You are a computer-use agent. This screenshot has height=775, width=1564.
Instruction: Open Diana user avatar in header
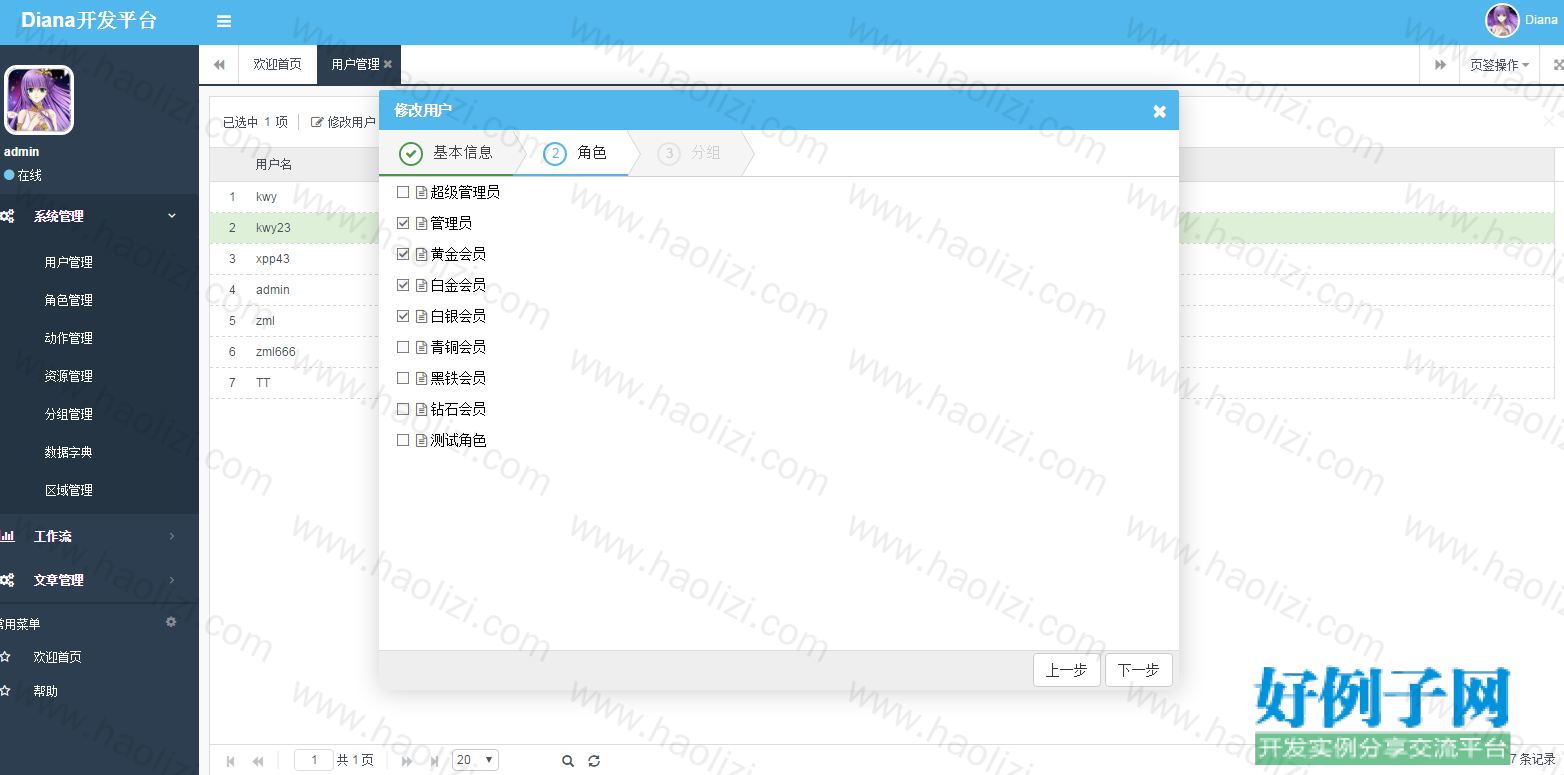[x=1502, y=21]
